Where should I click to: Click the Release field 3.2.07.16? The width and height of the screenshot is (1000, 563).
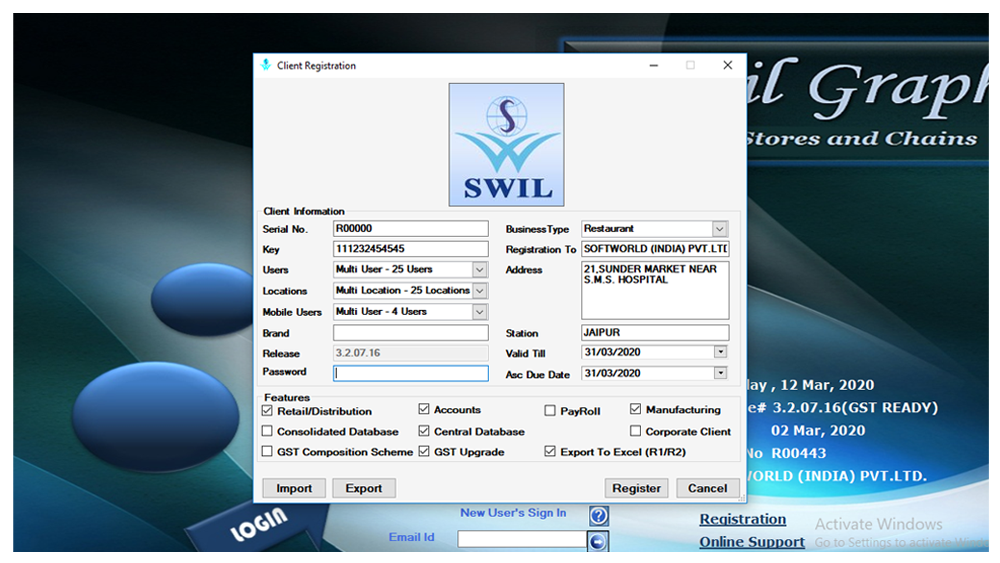tap(411, 353)
